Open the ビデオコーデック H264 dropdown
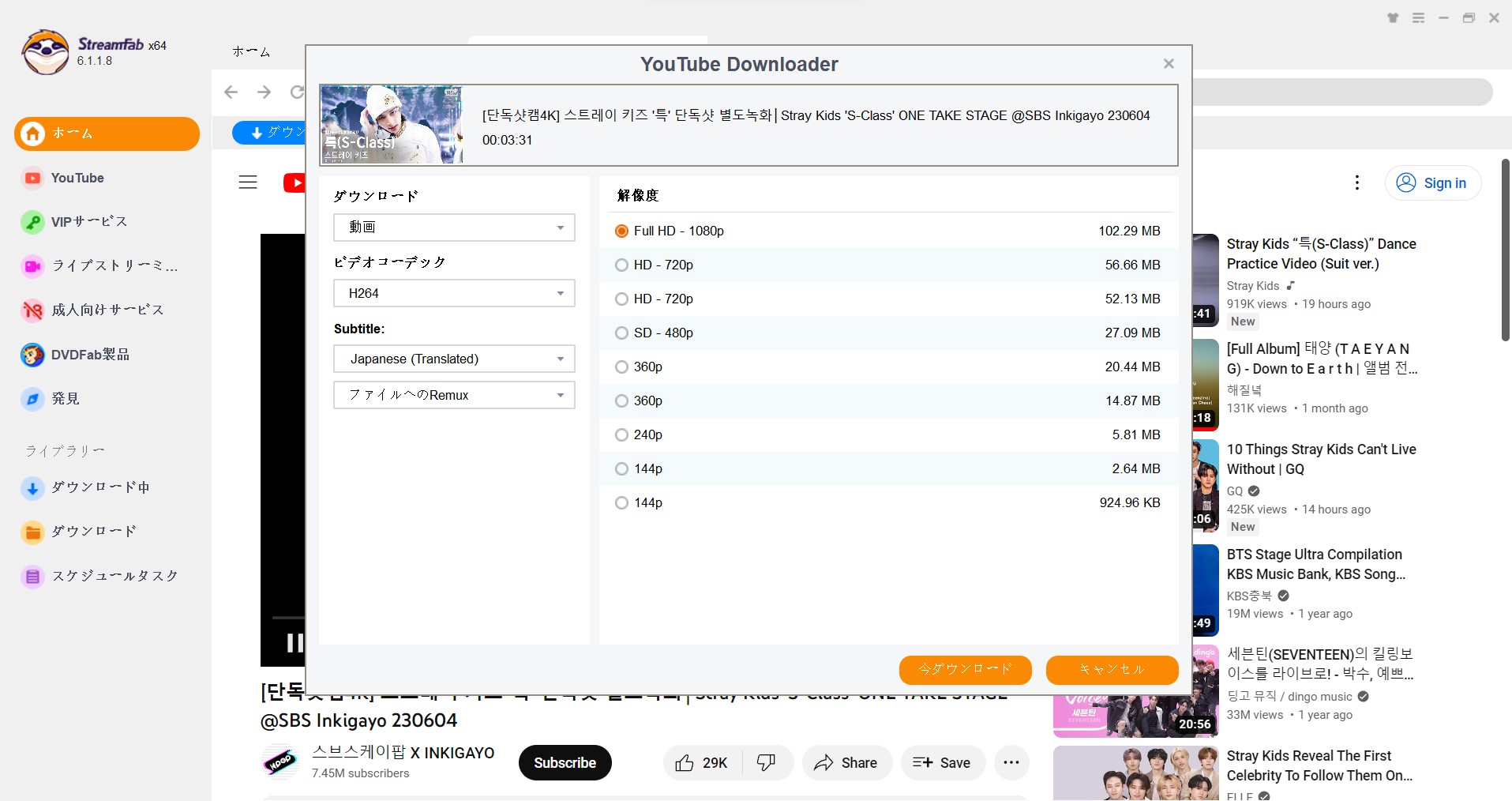The width and height of the screenshot is (1512, 801). pyautogui.click(x=454, y=293)
